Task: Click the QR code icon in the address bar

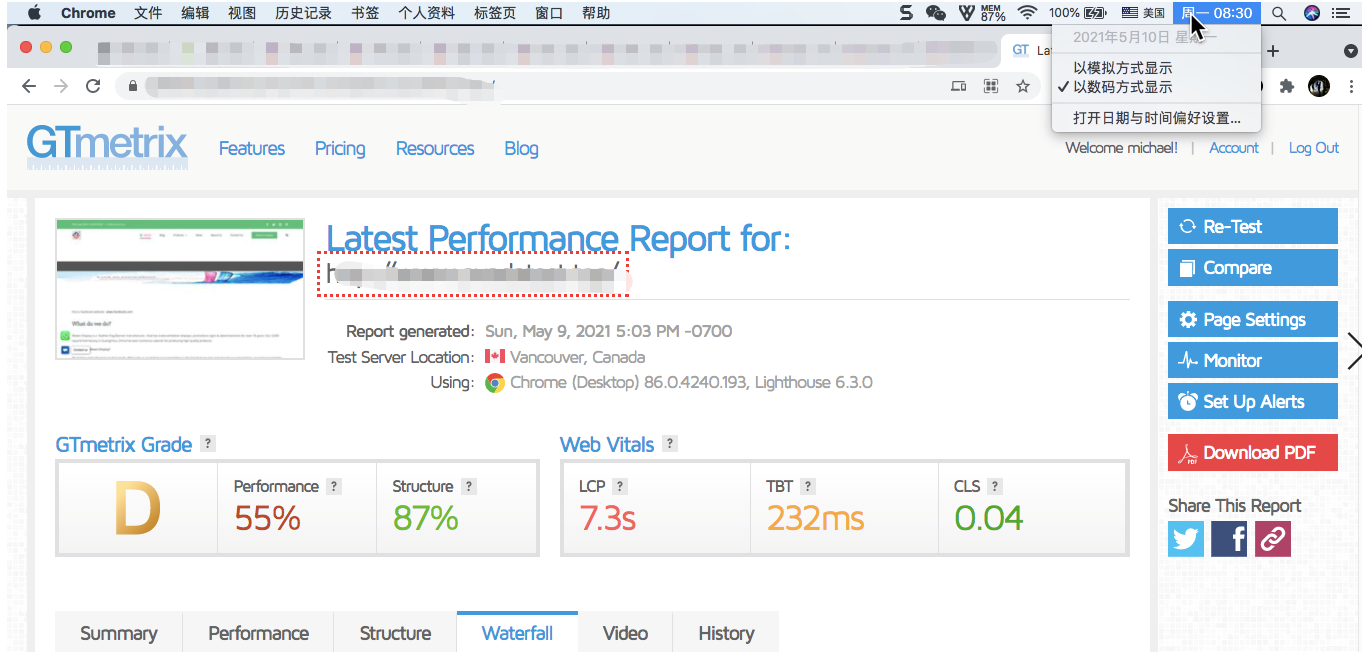Action: 991,87
